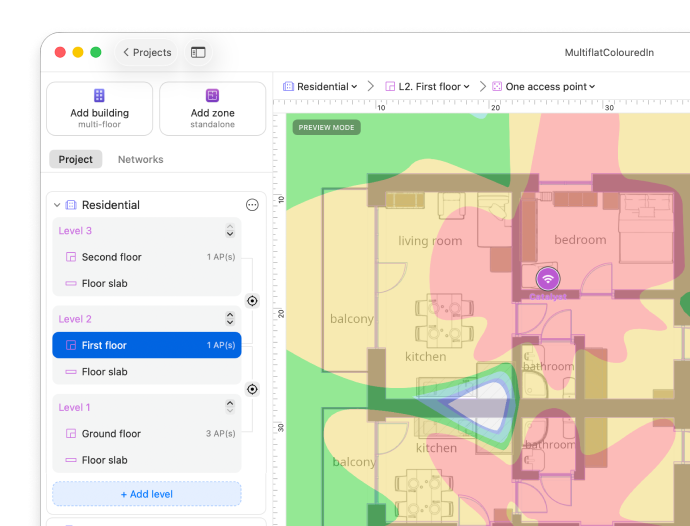
Task: Click the Residential building icon in sidebar
Action: click(71, 205)
